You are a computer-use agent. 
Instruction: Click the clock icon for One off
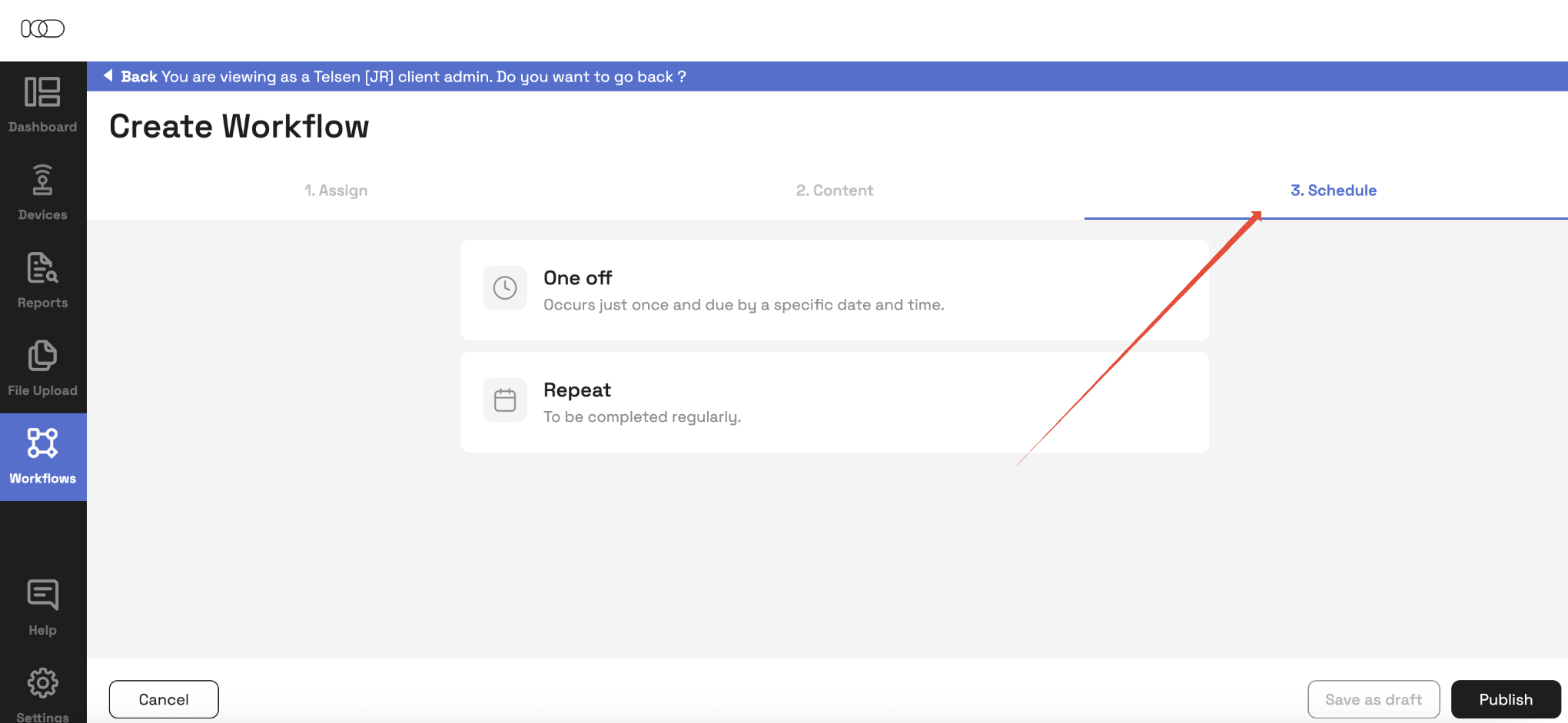tap(505, 288)
